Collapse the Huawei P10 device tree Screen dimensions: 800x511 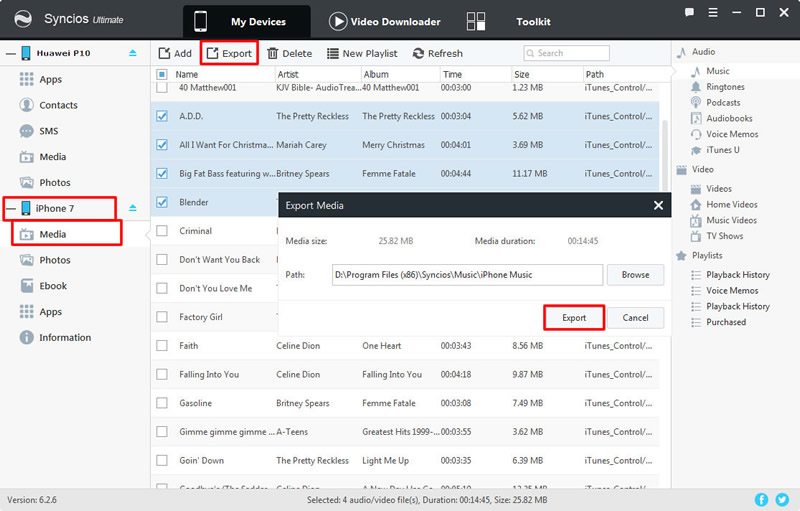coord(11,53)
